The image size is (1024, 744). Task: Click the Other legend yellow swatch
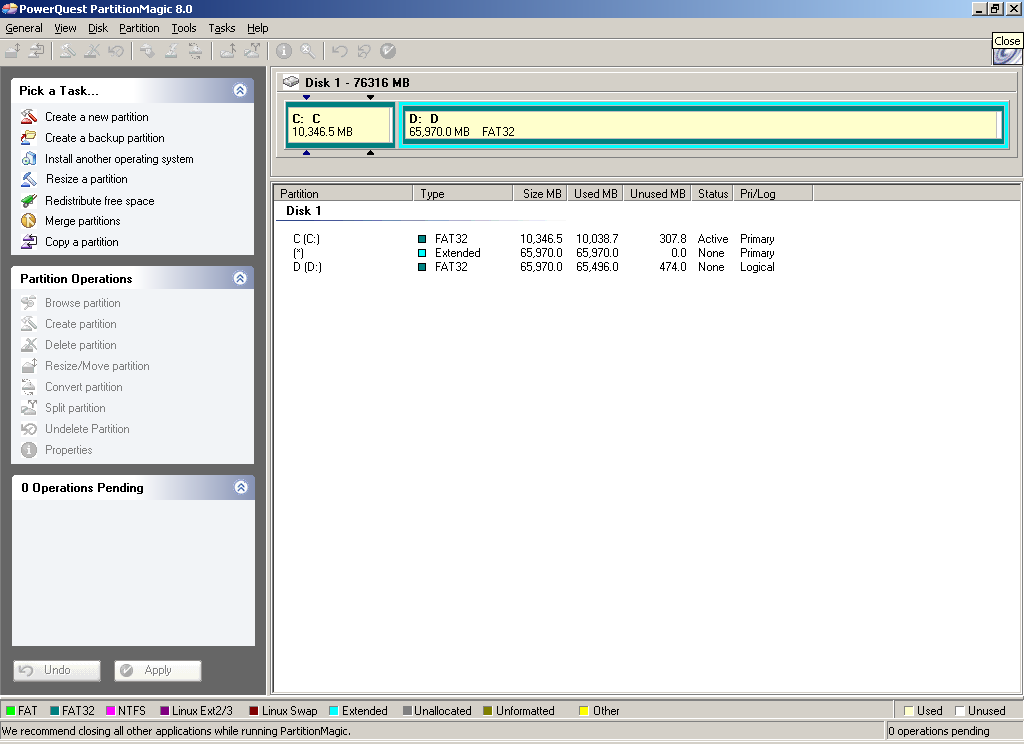pyautogui.click(x=584, y=711)
